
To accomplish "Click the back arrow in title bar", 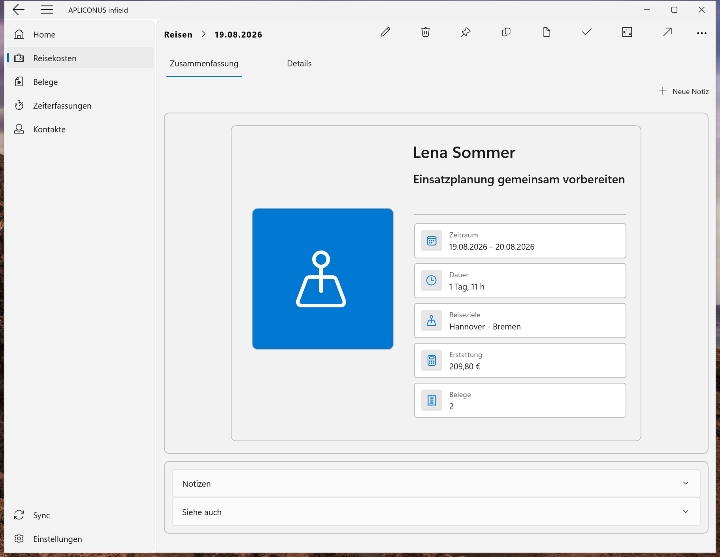I will 18,9.
